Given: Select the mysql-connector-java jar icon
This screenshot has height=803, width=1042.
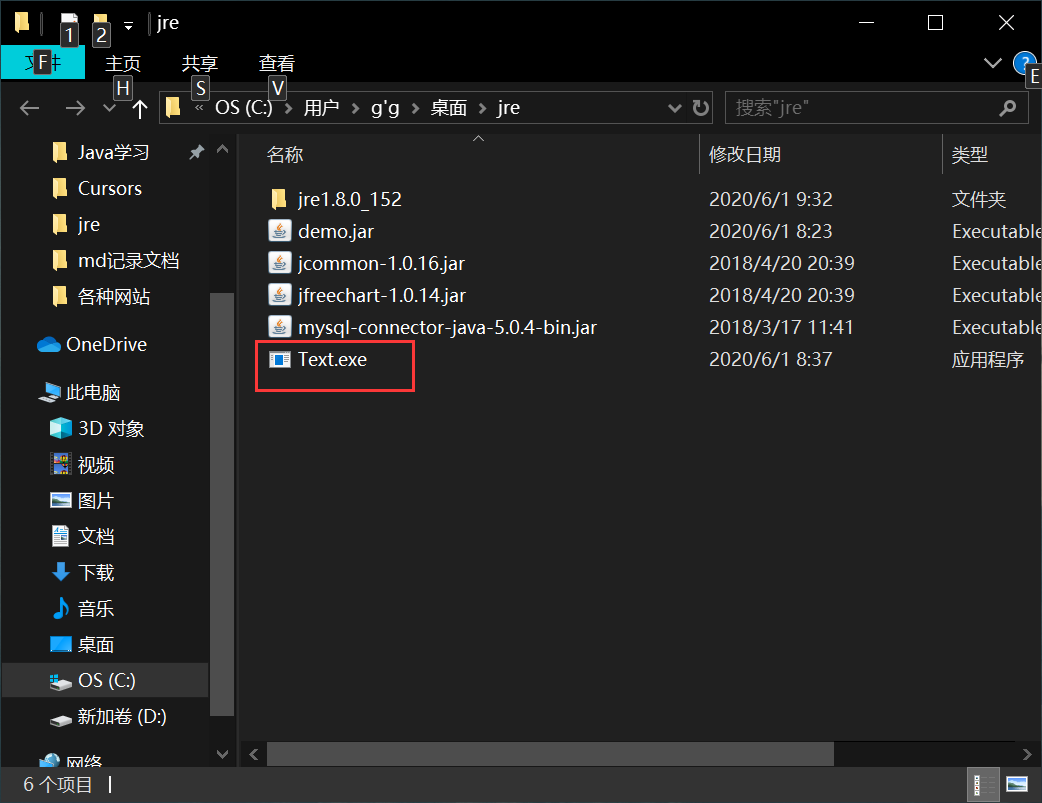Looking at the screenshot, I should click(279, 326).
